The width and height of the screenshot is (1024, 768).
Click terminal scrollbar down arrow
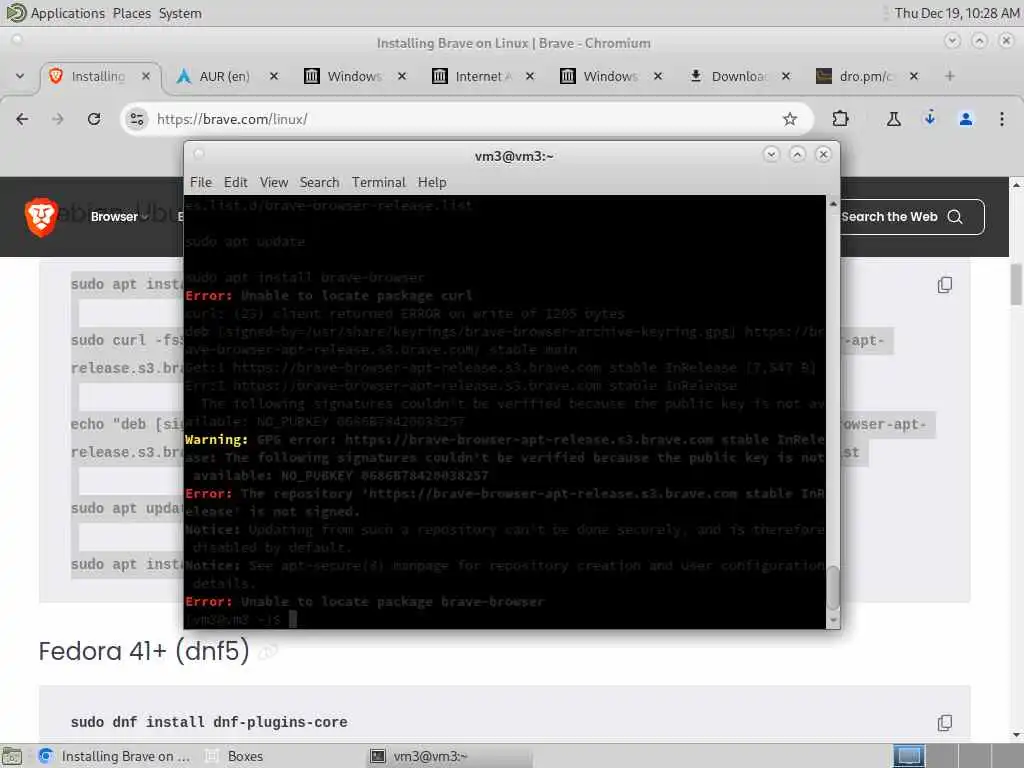click(833, 620)
